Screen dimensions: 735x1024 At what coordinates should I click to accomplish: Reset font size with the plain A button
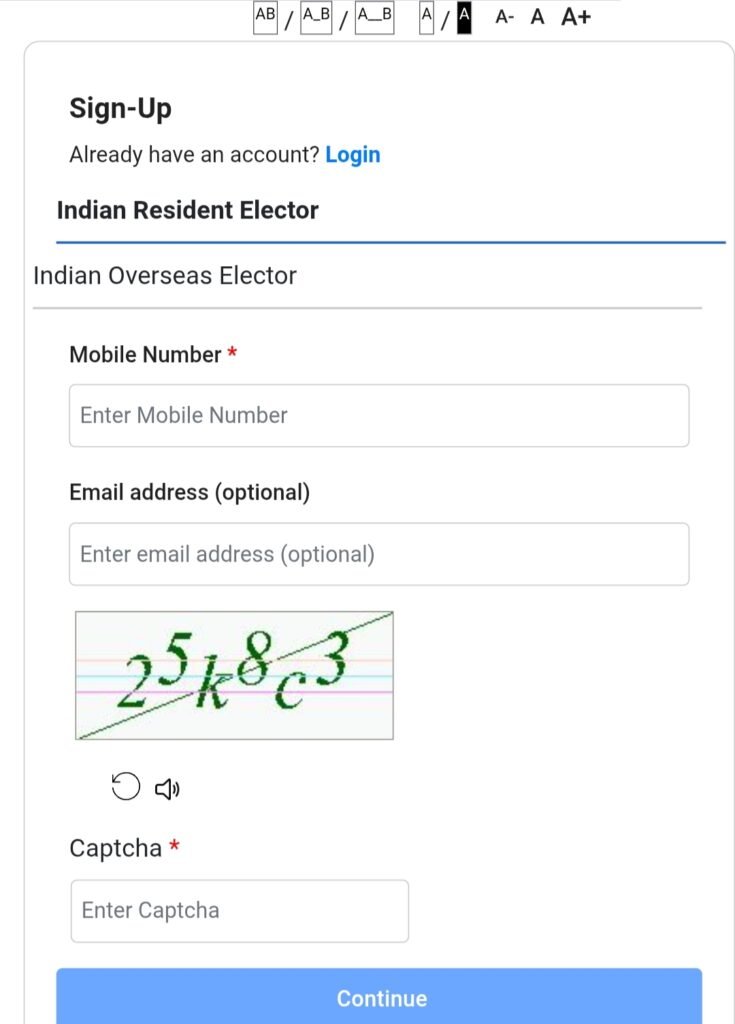(x=538, y=17)
